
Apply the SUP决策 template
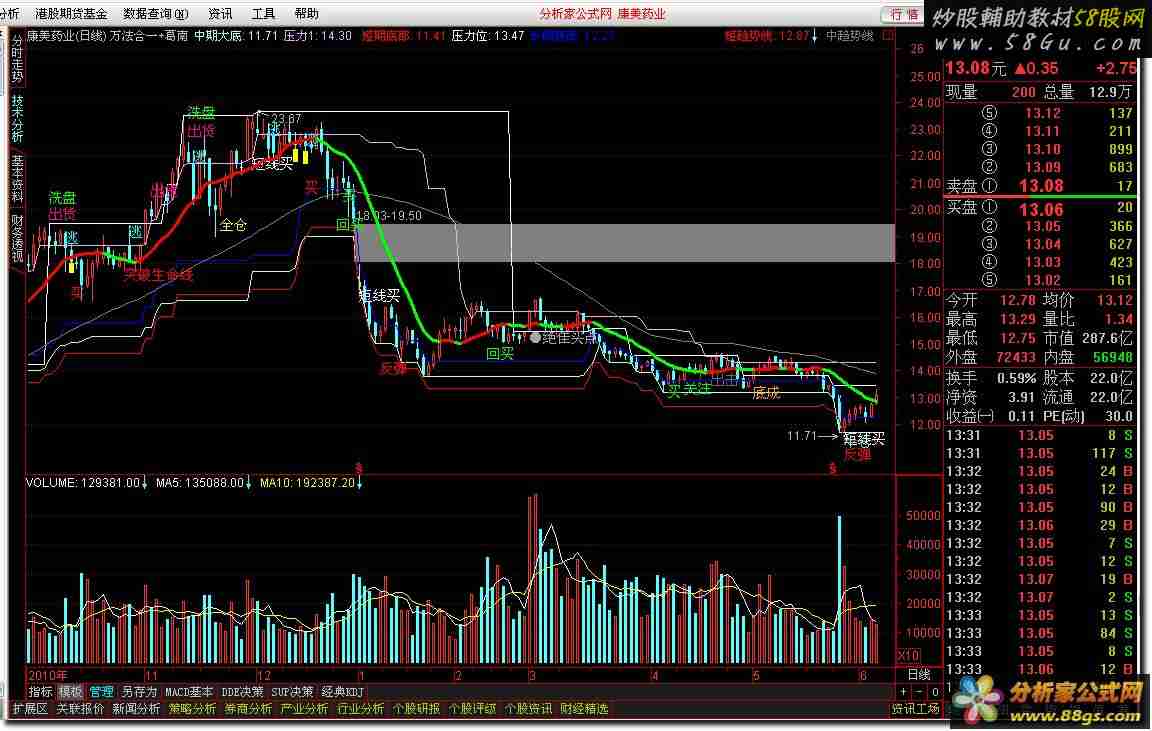292,691
